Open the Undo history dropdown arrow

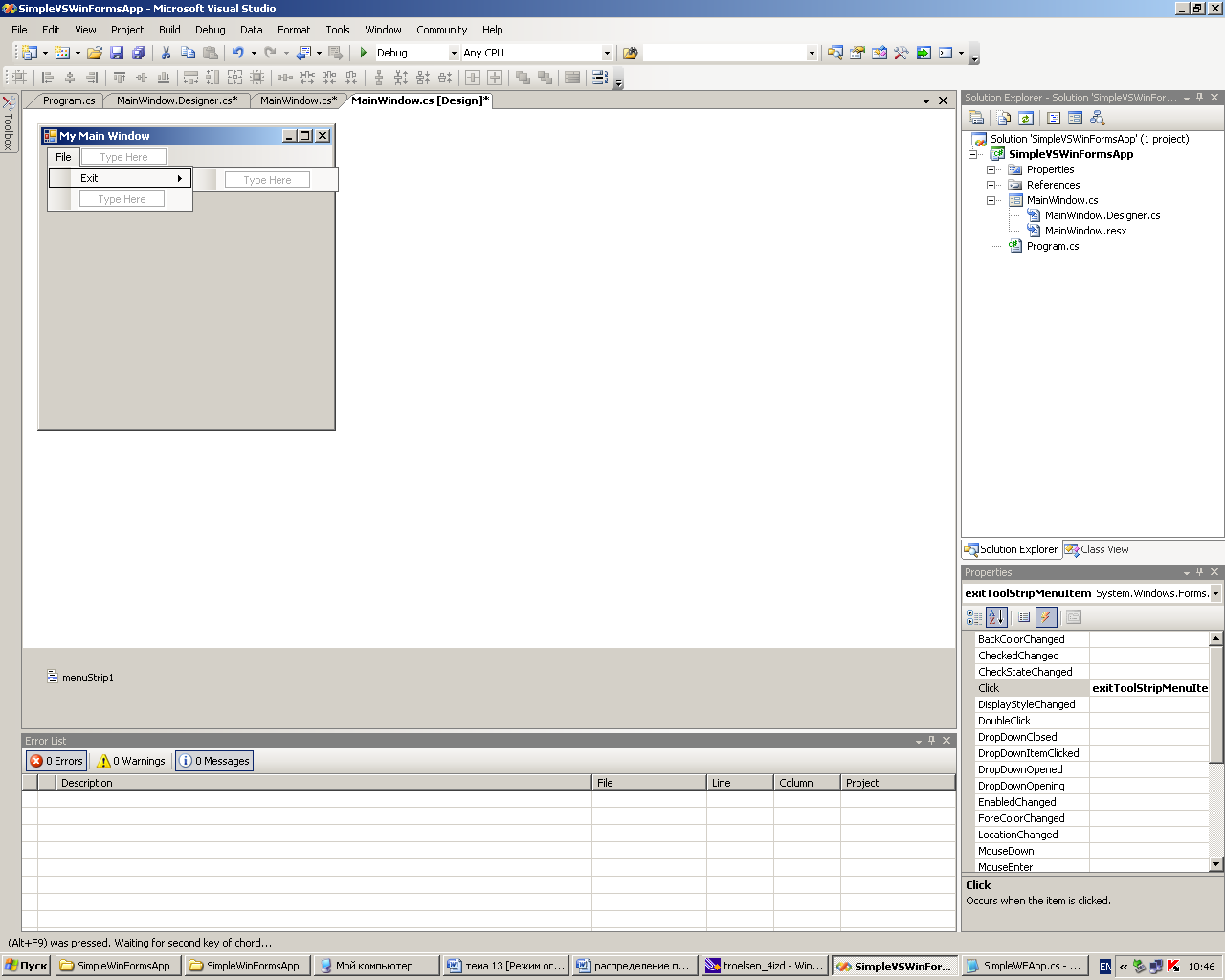click(254, 53)
